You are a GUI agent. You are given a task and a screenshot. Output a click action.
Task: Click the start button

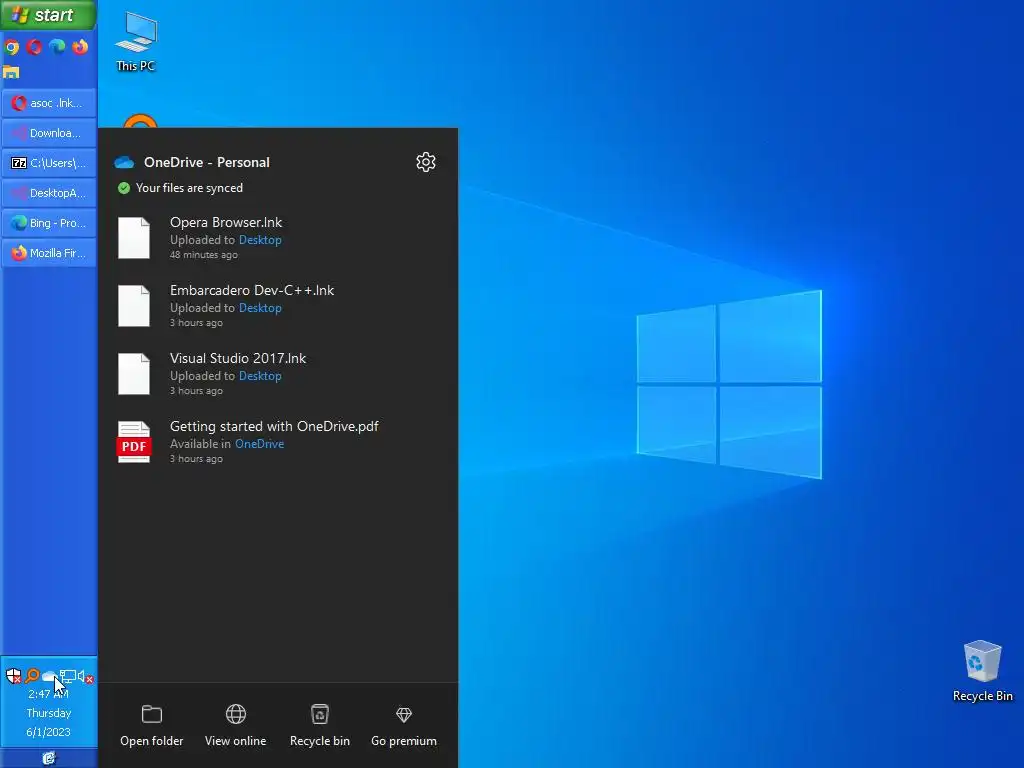48,15
